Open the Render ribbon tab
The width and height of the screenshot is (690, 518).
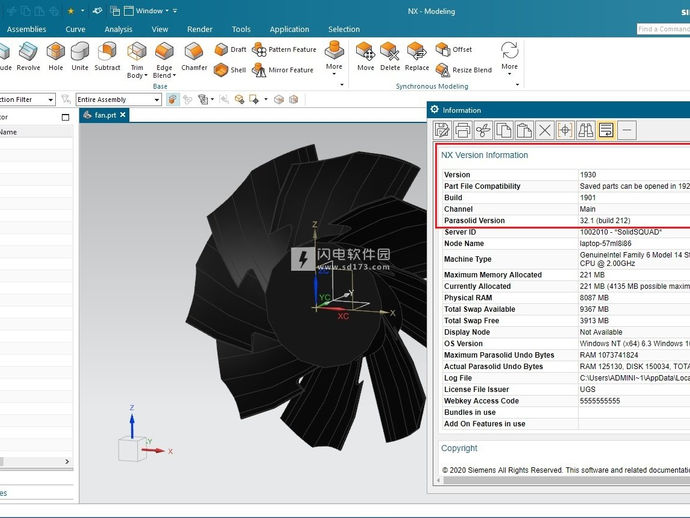click(x=200, y=29)
